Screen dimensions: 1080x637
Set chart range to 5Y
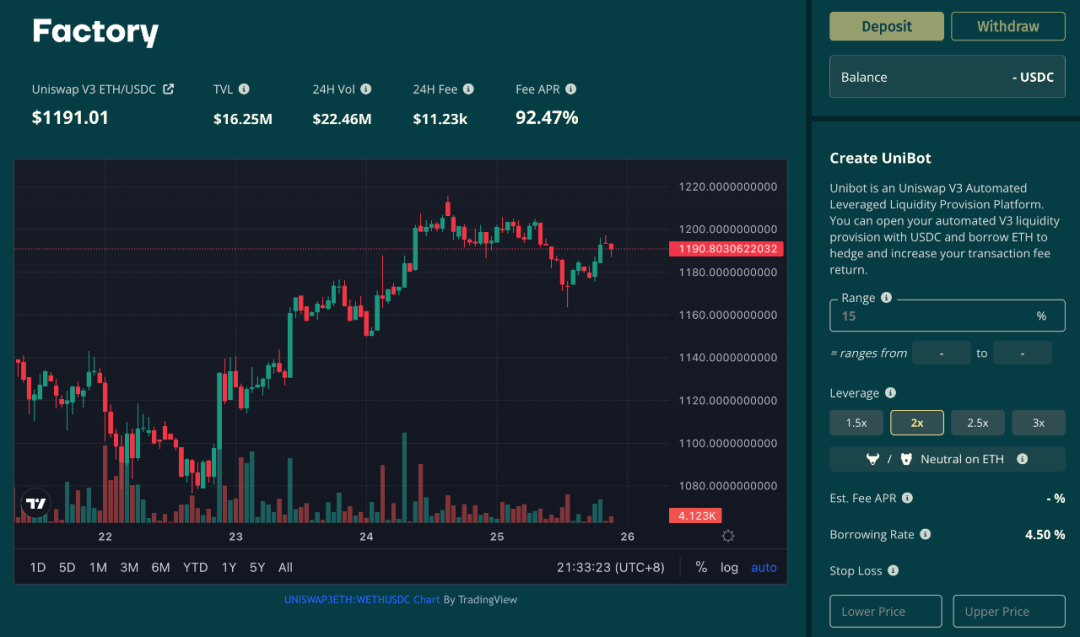point(257,567)
